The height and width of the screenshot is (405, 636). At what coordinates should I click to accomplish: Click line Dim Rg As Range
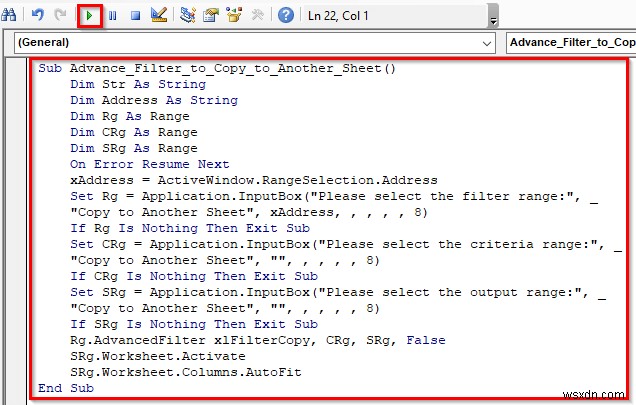pos(130,116)
